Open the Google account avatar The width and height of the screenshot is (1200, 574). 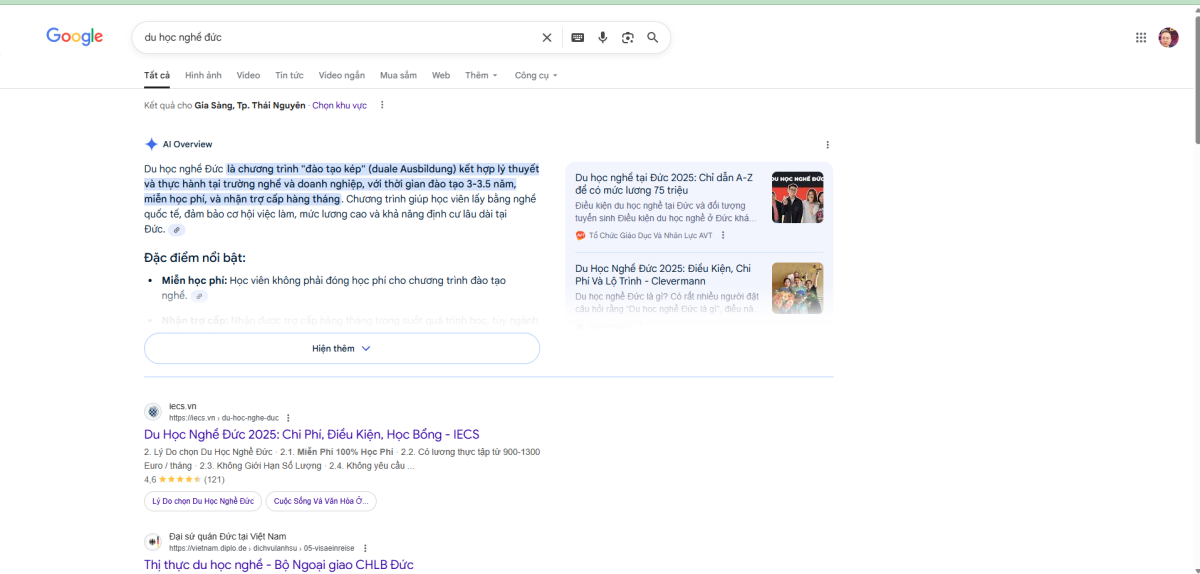1168,38
